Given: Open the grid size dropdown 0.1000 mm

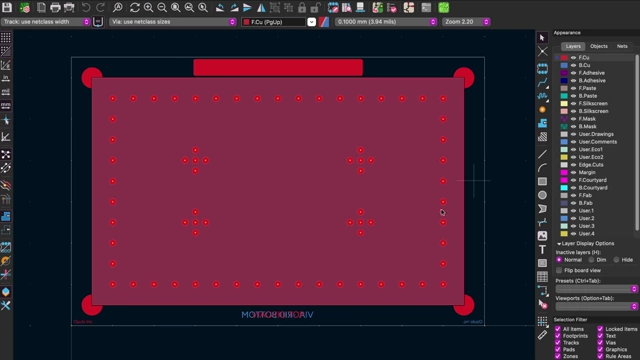Looking at the screenshot, I should click(386, 22).
